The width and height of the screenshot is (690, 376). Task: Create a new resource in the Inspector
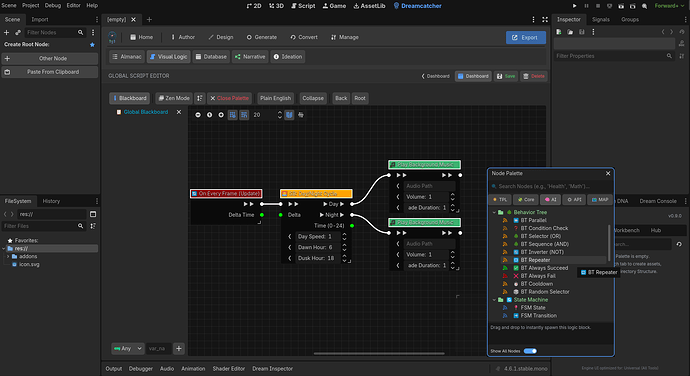click(559, 32)
